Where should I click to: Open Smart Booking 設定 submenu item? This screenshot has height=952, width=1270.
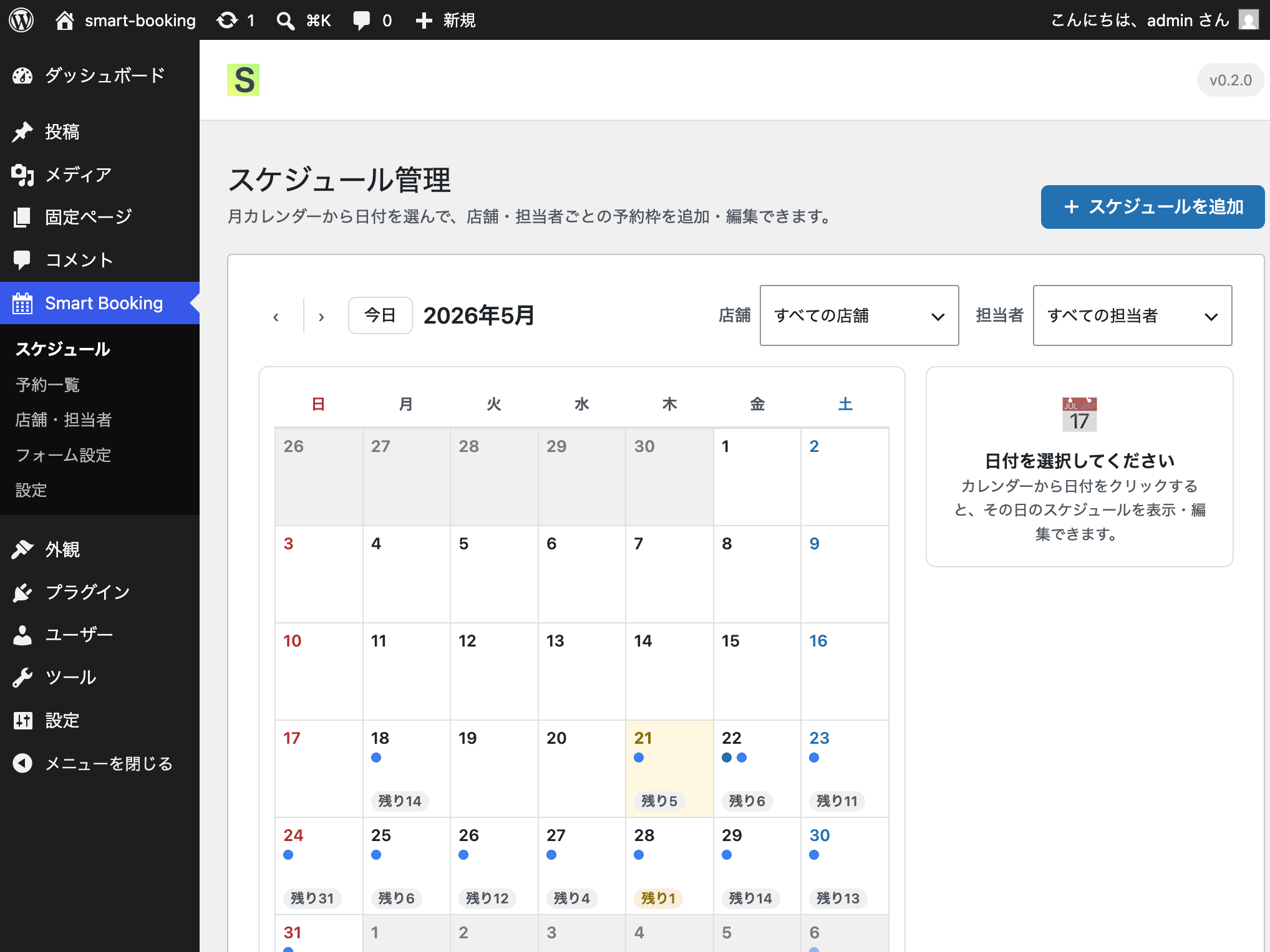(x=31, y=490)
